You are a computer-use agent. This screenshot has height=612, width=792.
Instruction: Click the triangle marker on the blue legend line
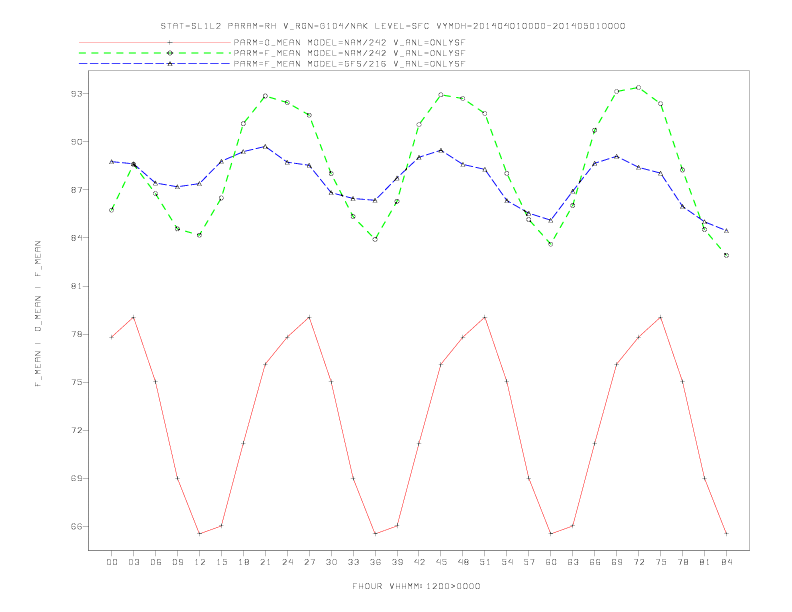(170, 64)
